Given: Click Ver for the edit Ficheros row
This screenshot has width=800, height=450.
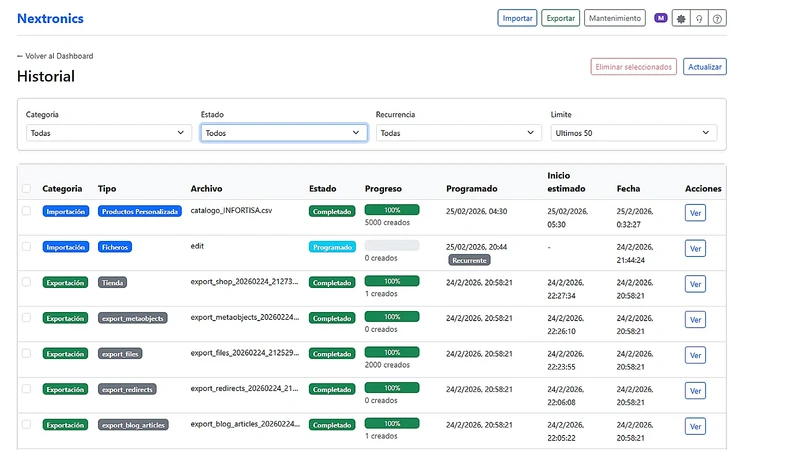Looking at the screenshot, I should [x=695, y=248].
